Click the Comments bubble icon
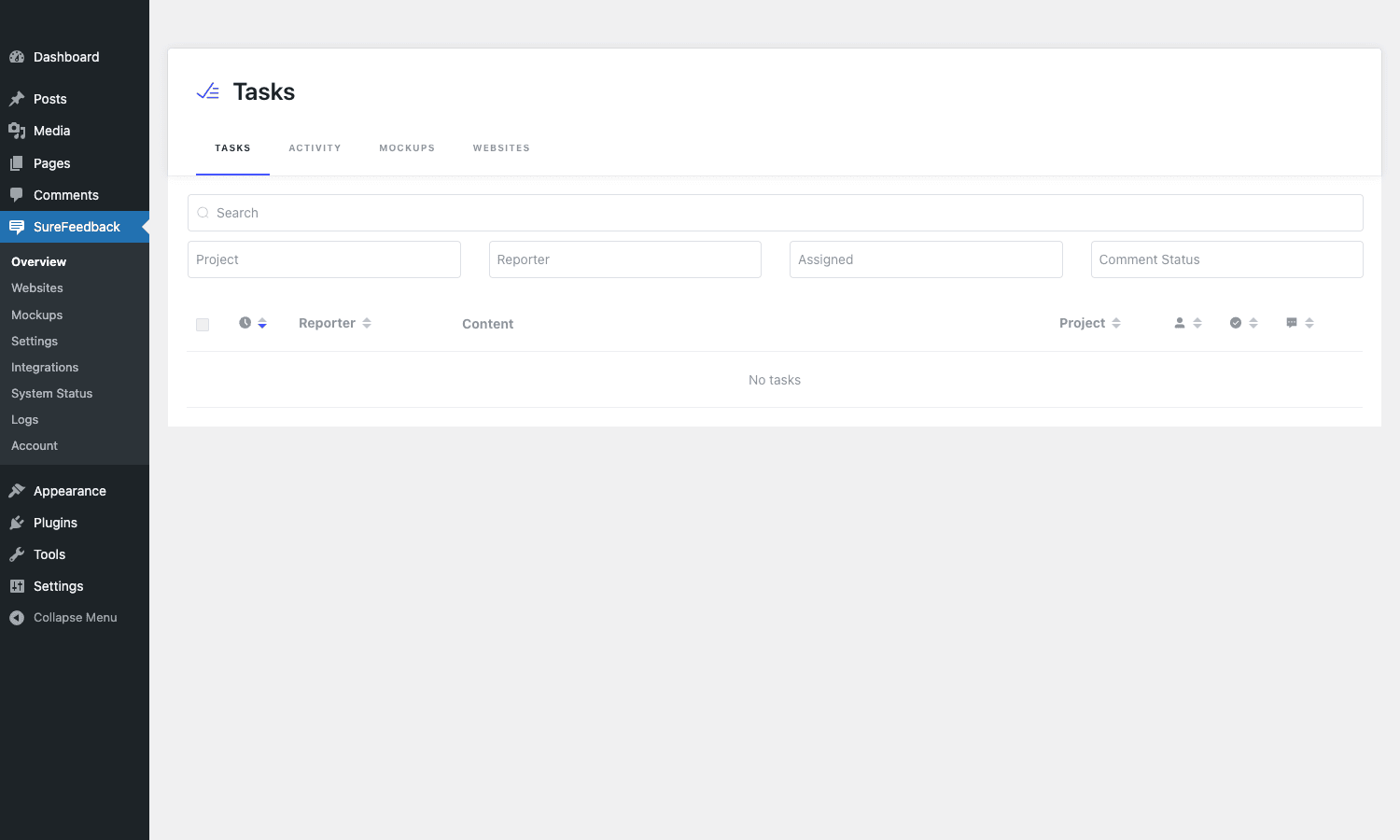Image resolution: width=1400 pixels, height=840 pixels. 17,195
